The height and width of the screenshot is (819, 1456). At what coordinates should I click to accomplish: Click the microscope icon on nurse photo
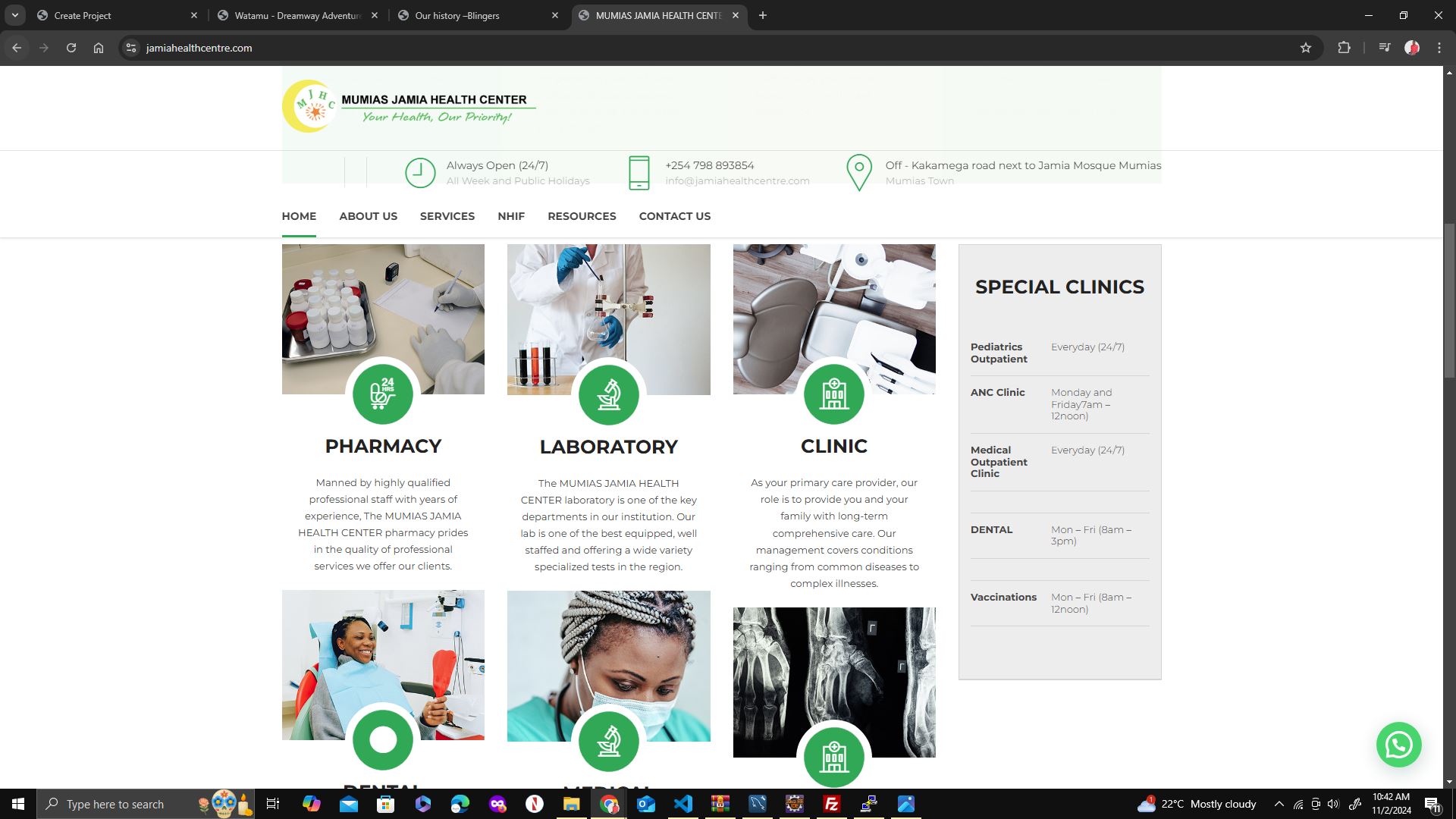pos(609,741)
